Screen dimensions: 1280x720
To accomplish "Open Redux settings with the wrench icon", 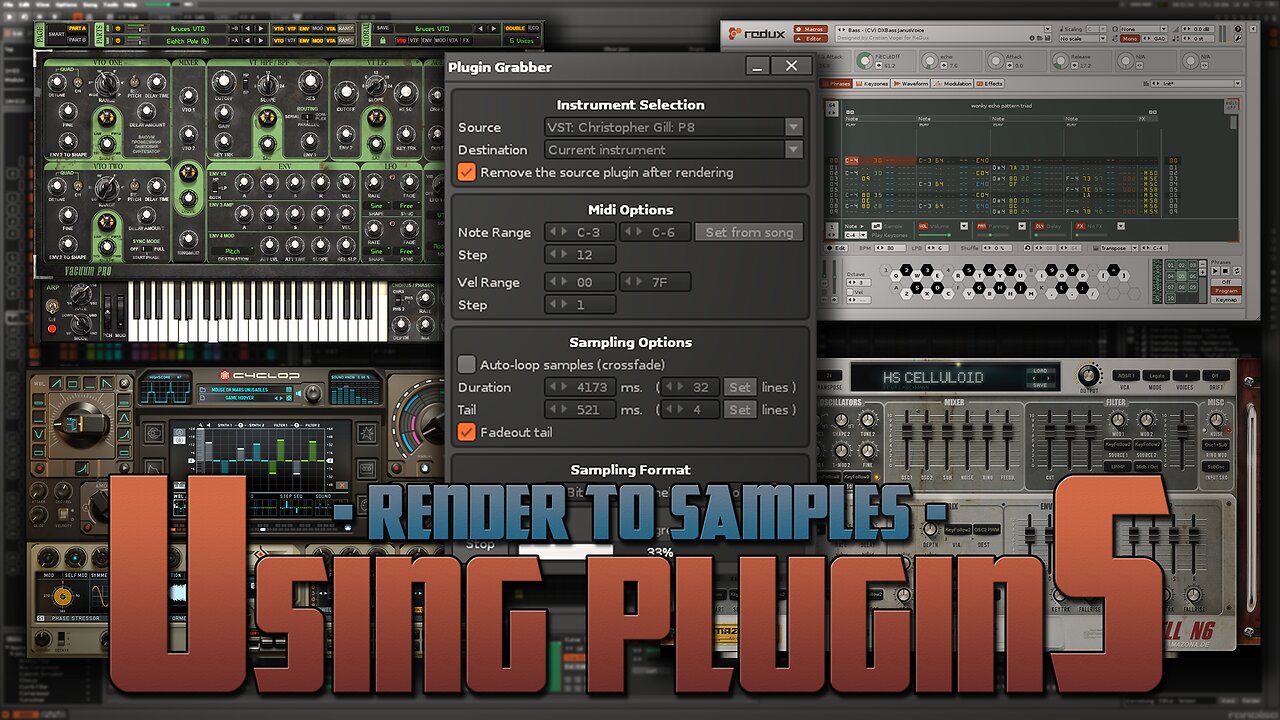I will (1239, 39).
